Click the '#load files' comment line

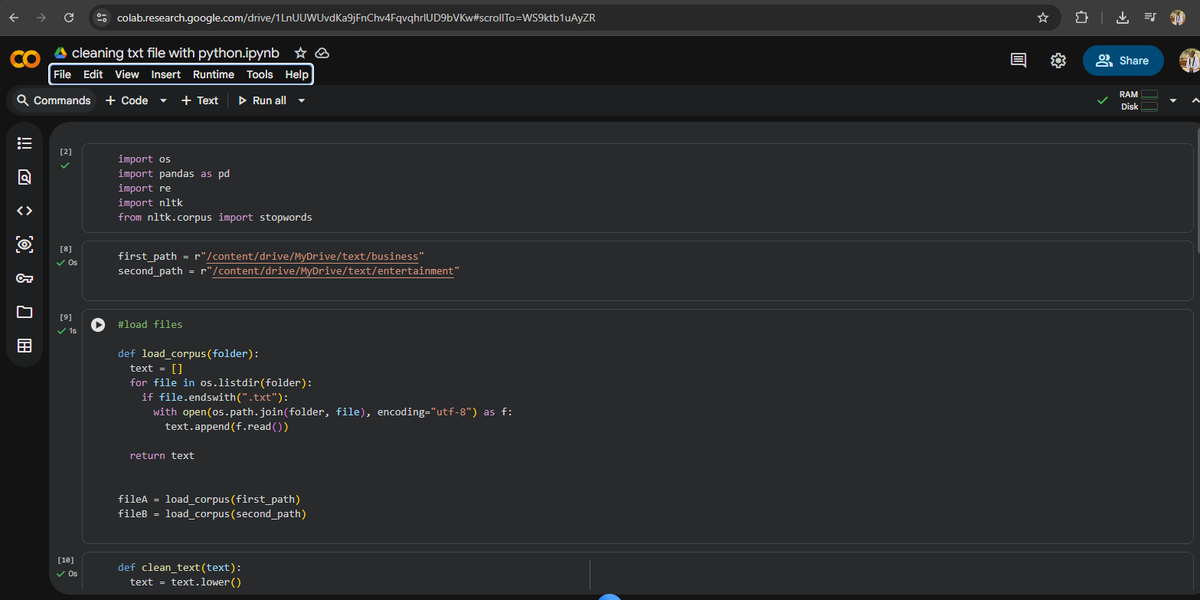point(150,325)
